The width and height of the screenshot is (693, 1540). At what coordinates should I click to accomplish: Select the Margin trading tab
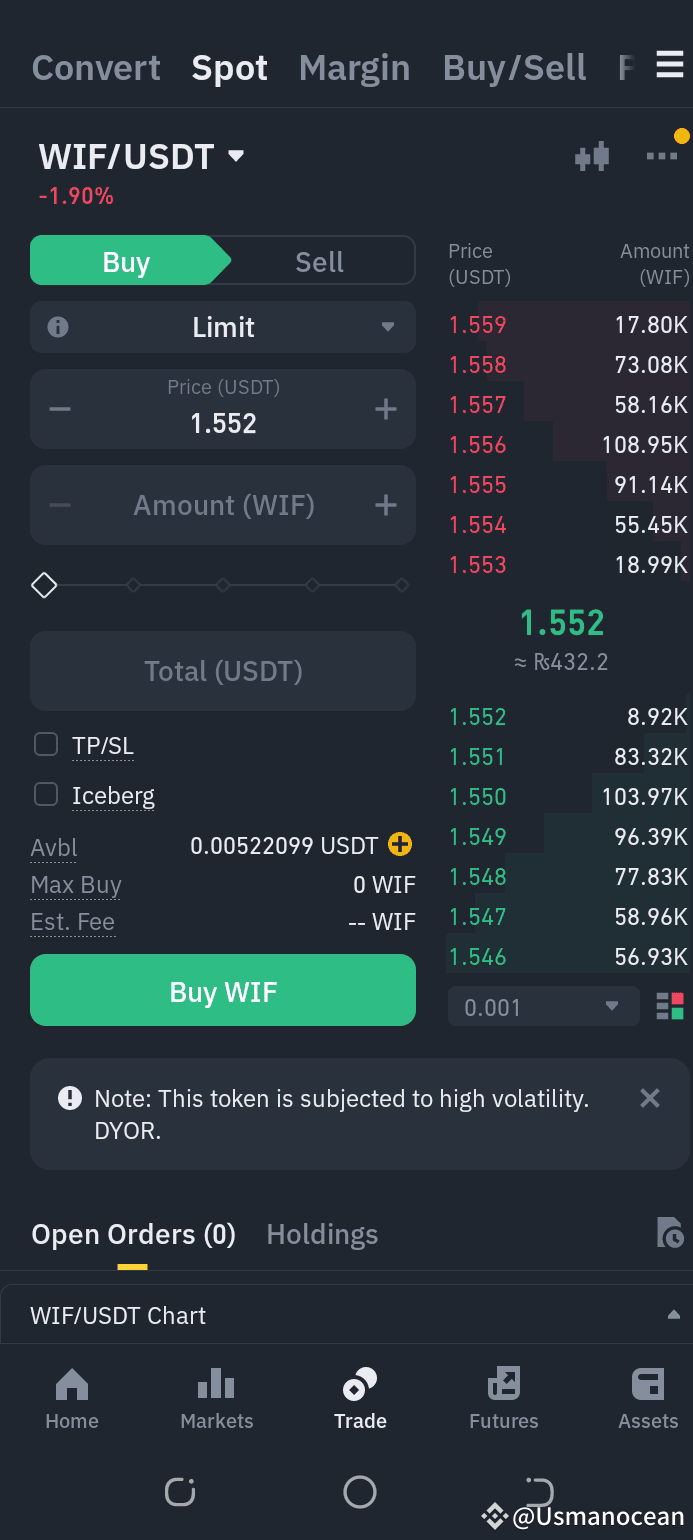[353, 67]
